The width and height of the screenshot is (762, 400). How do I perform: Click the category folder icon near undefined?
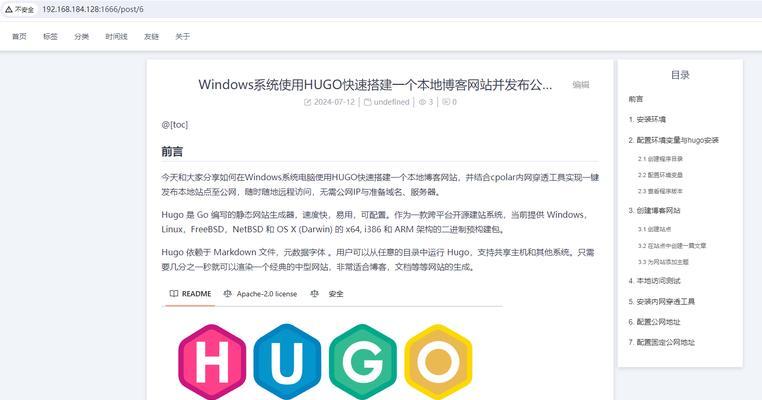(367, 102)
